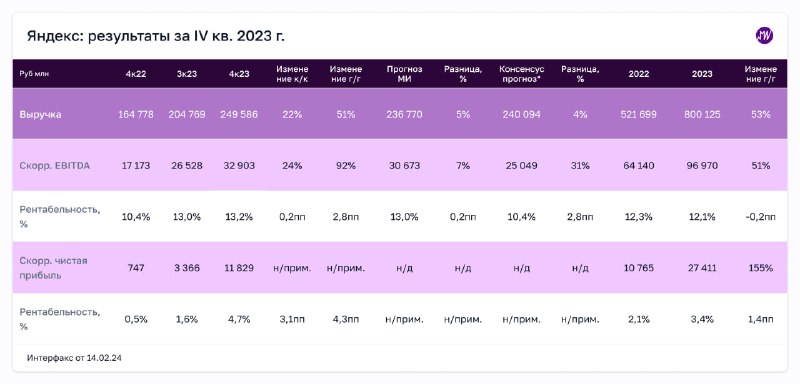Click net profit value 11 829
The width and height of the screenshot is (800, 384).
(239, 268)
